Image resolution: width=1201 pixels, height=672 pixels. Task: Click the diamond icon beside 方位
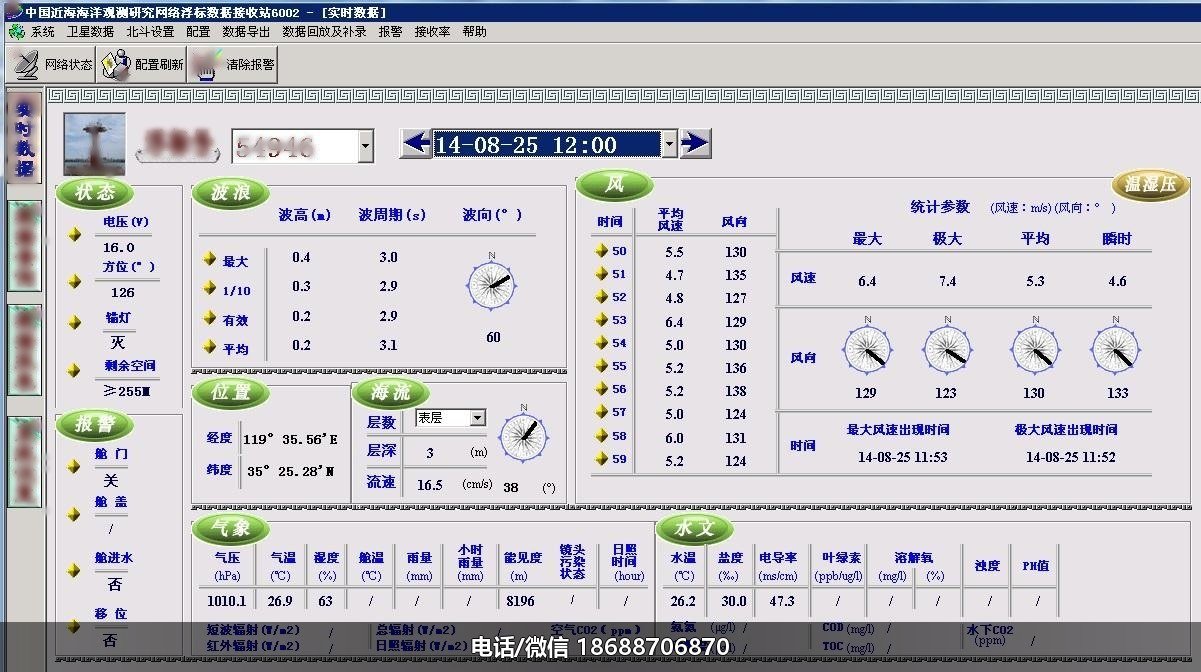[74, 281]
